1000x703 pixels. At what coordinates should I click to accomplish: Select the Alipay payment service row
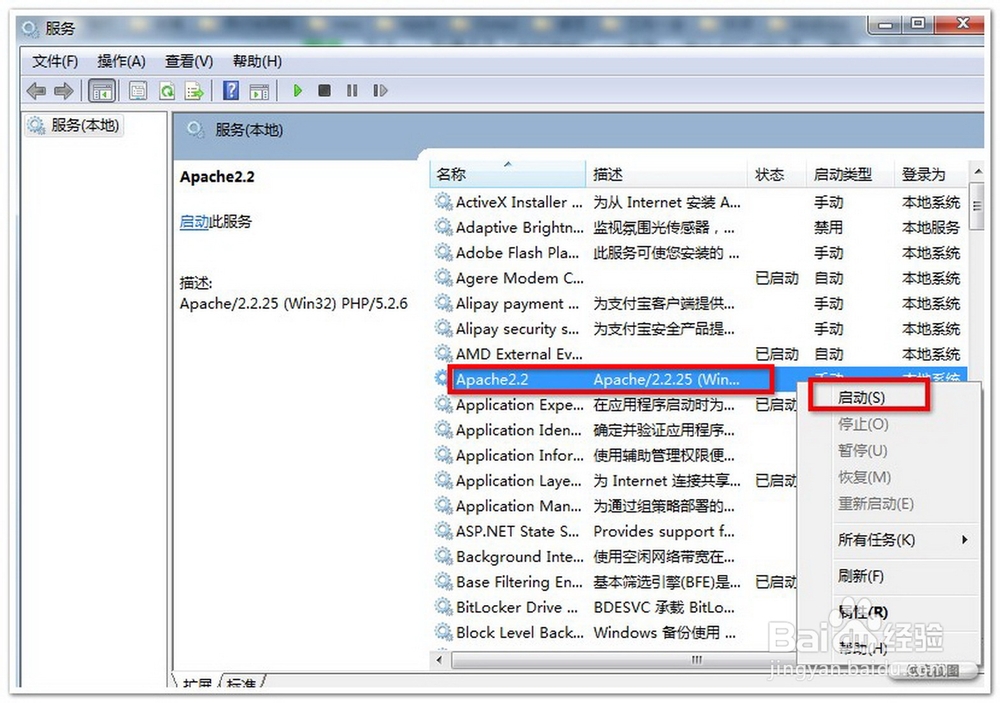698,303
